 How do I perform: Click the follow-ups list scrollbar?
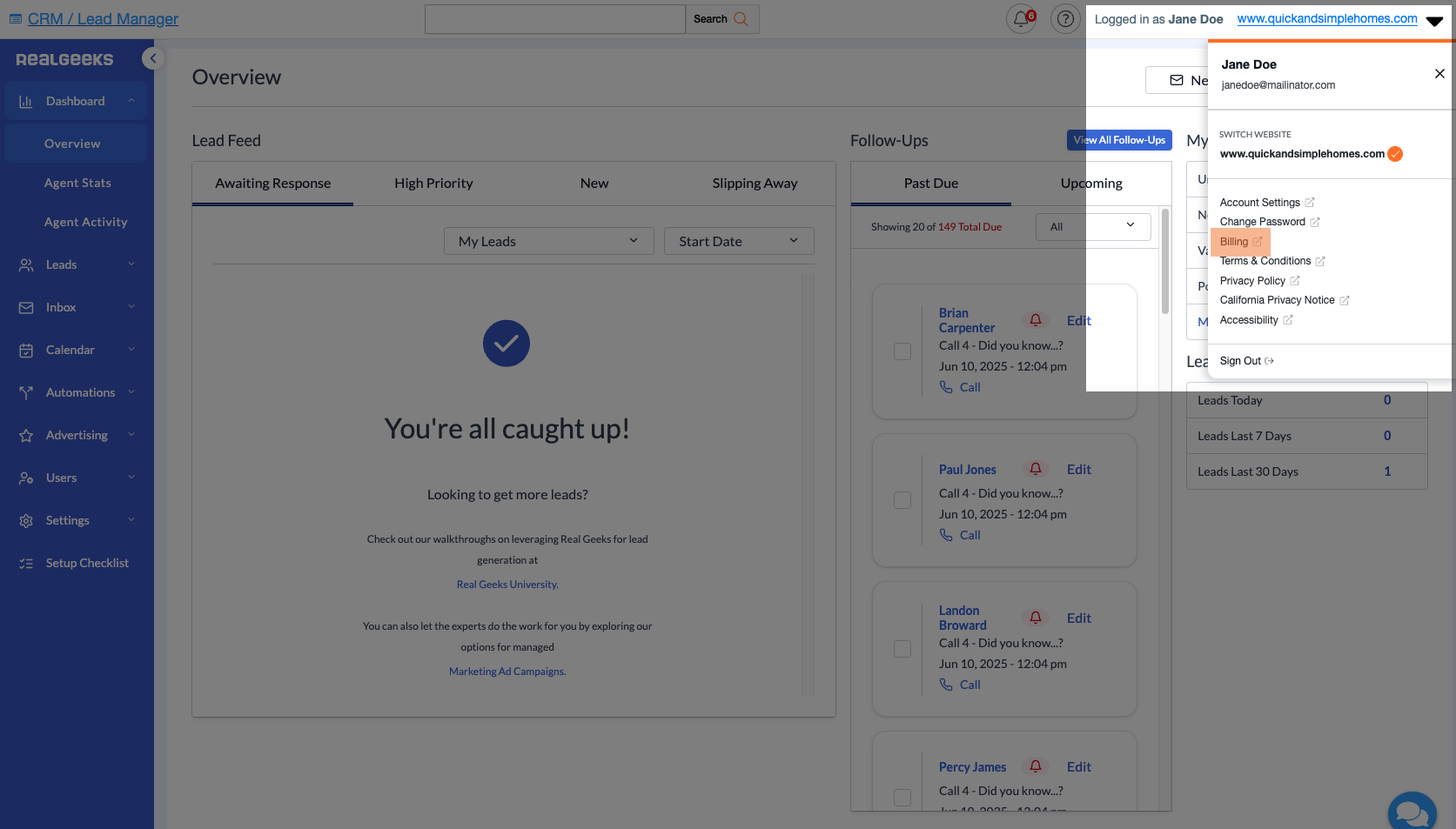click(1165, 261)
